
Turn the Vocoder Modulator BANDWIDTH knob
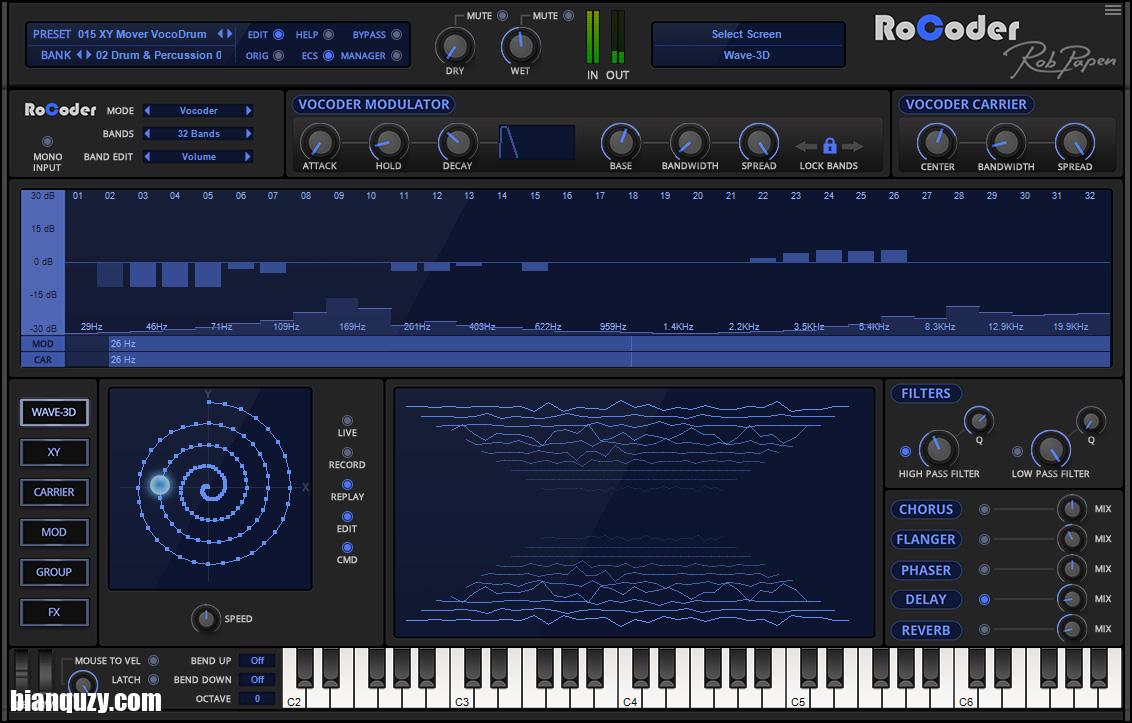[689, 142]
